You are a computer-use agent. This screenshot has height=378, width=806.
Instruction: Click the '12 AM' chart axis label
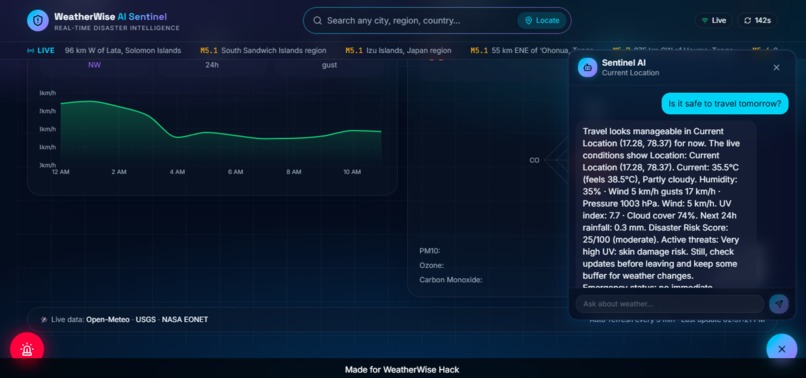[x=61, y=172]
